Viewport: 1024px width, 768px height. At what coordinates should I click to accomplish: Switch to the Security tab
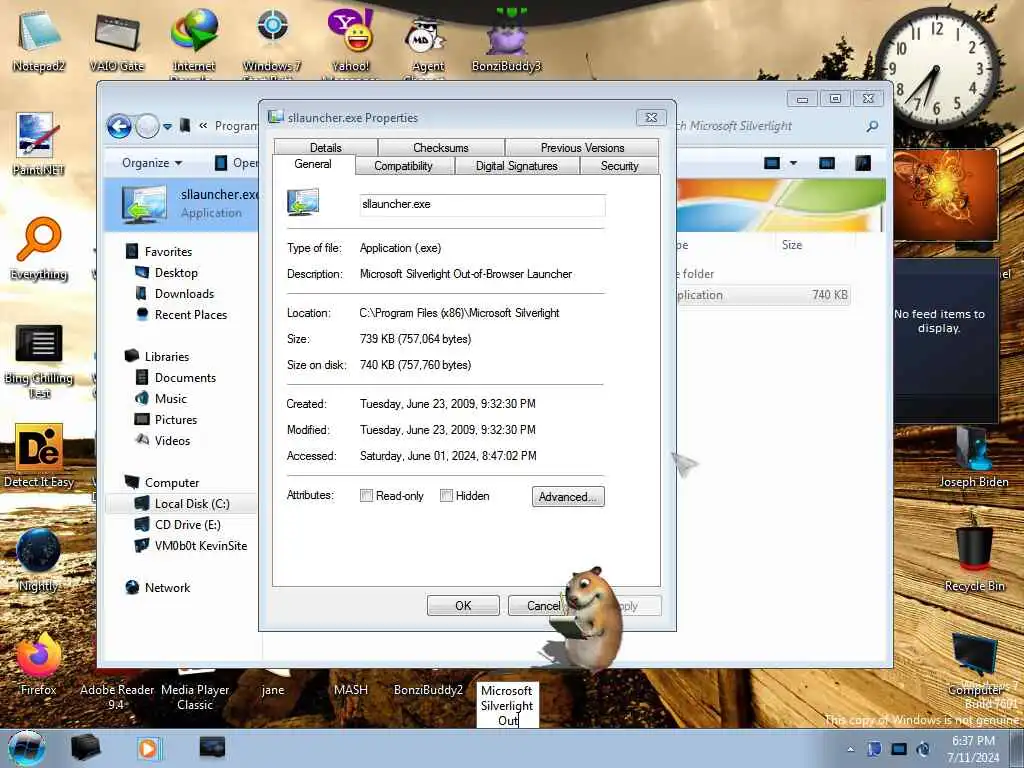620,166
